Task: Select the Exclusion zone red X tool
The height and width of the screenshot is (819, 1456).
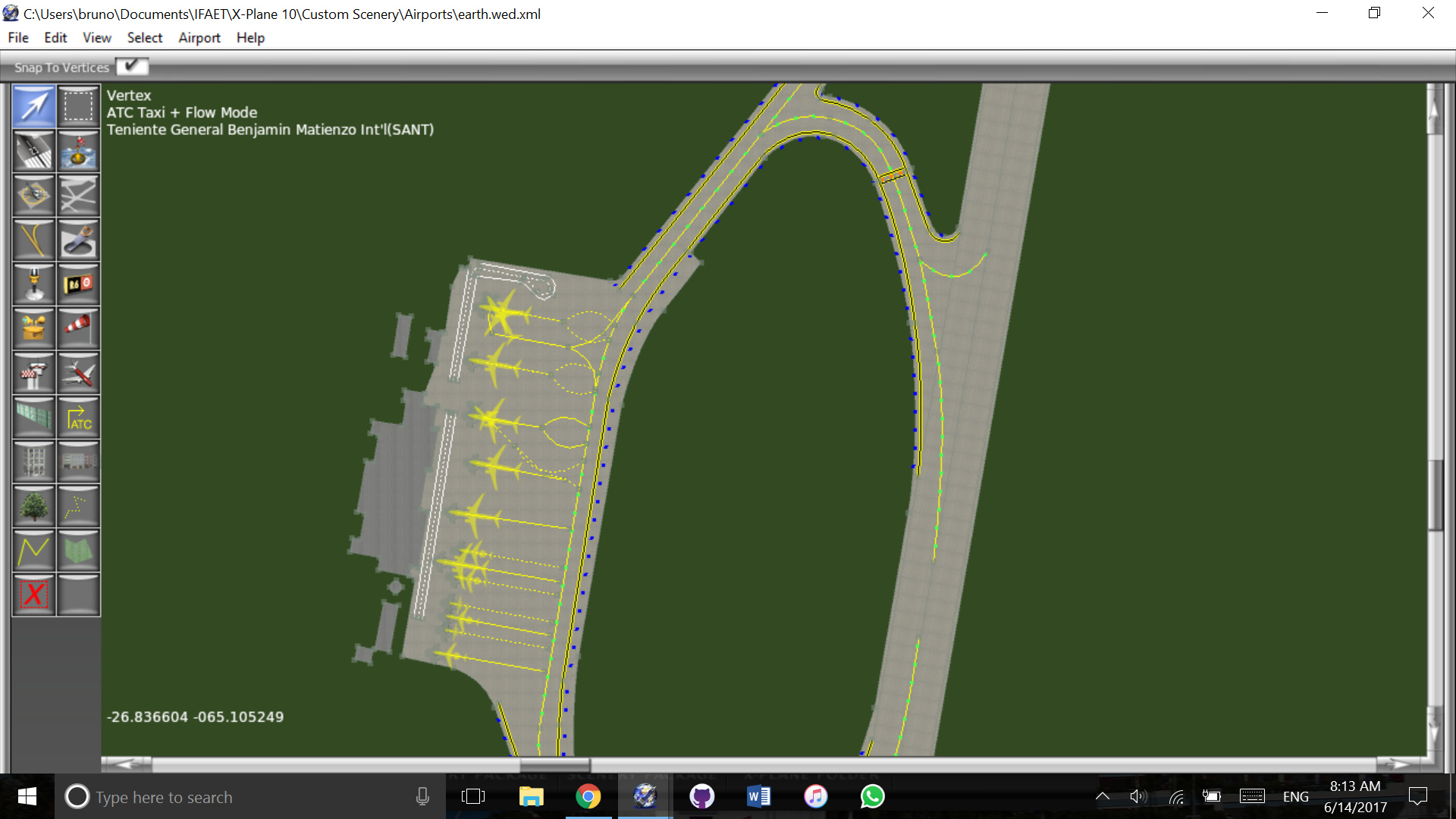Action: 34,595
